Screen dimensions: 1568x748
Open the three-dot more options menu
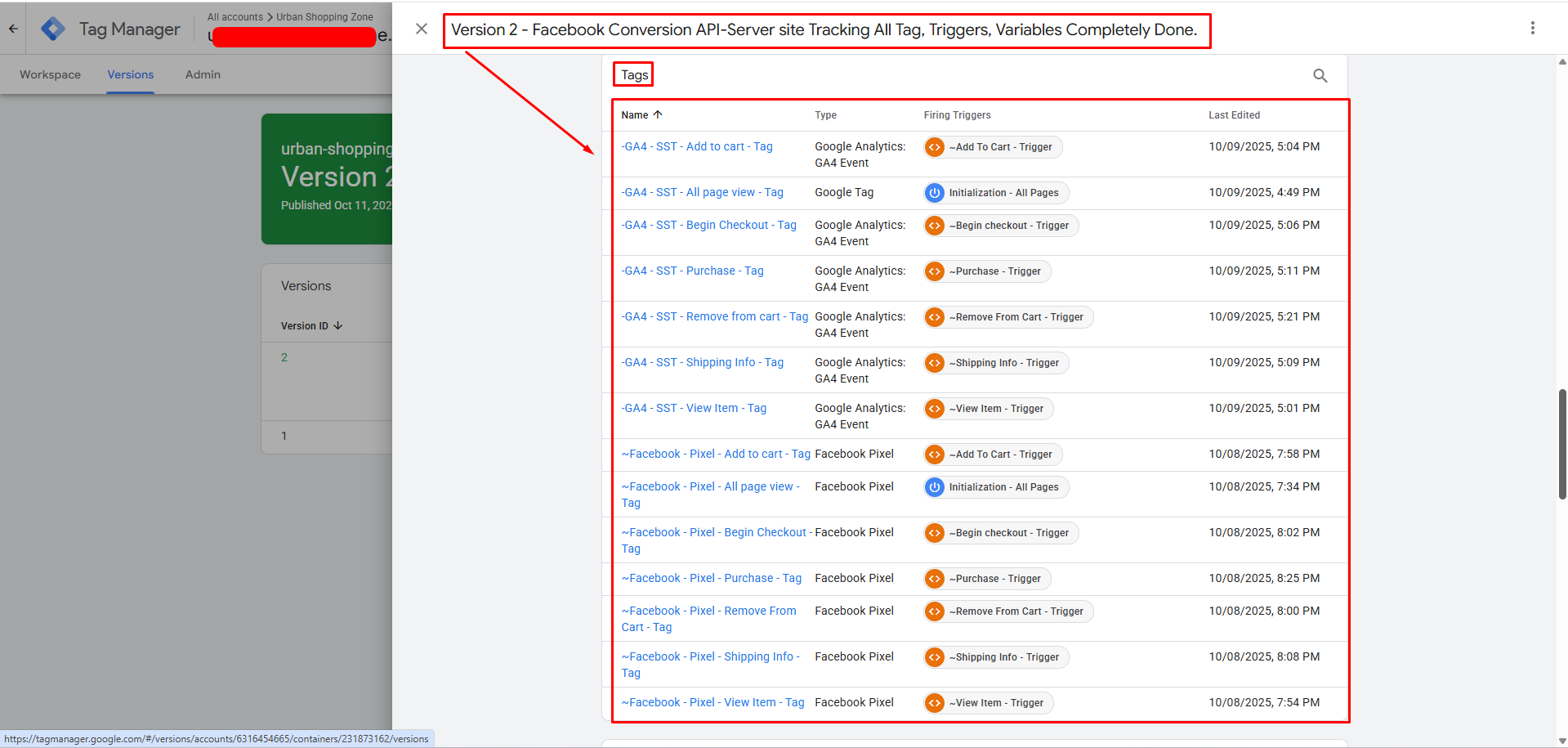pyautogui.click(x=1532, y=29)
